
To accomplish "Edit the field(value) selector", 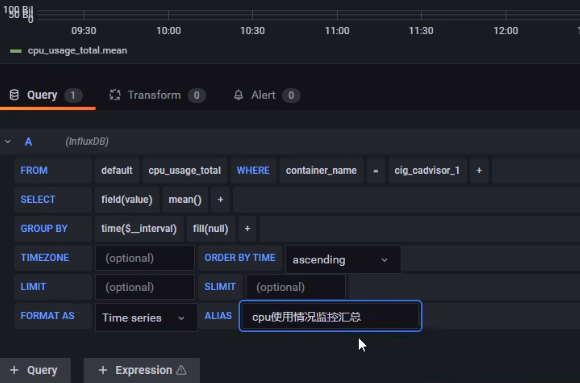I will point(127,199).
